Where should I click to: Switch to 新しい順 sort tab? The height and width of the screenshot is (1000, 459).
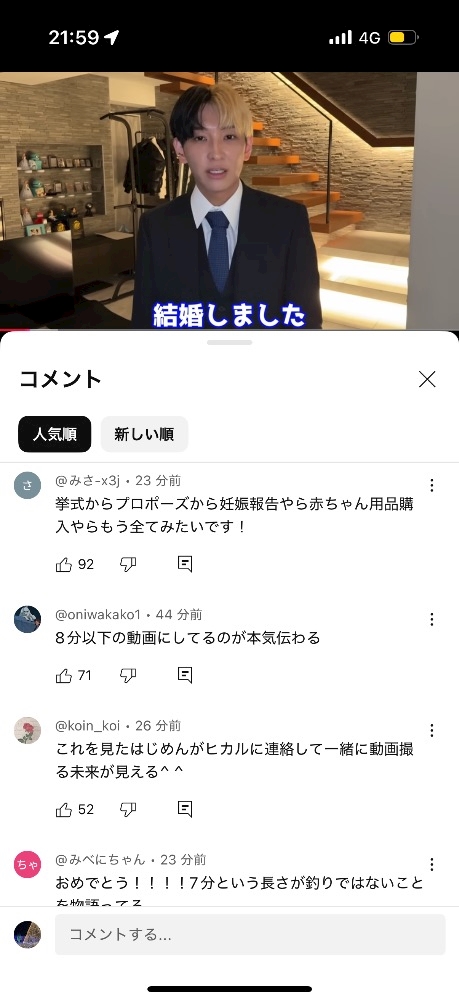144,434
